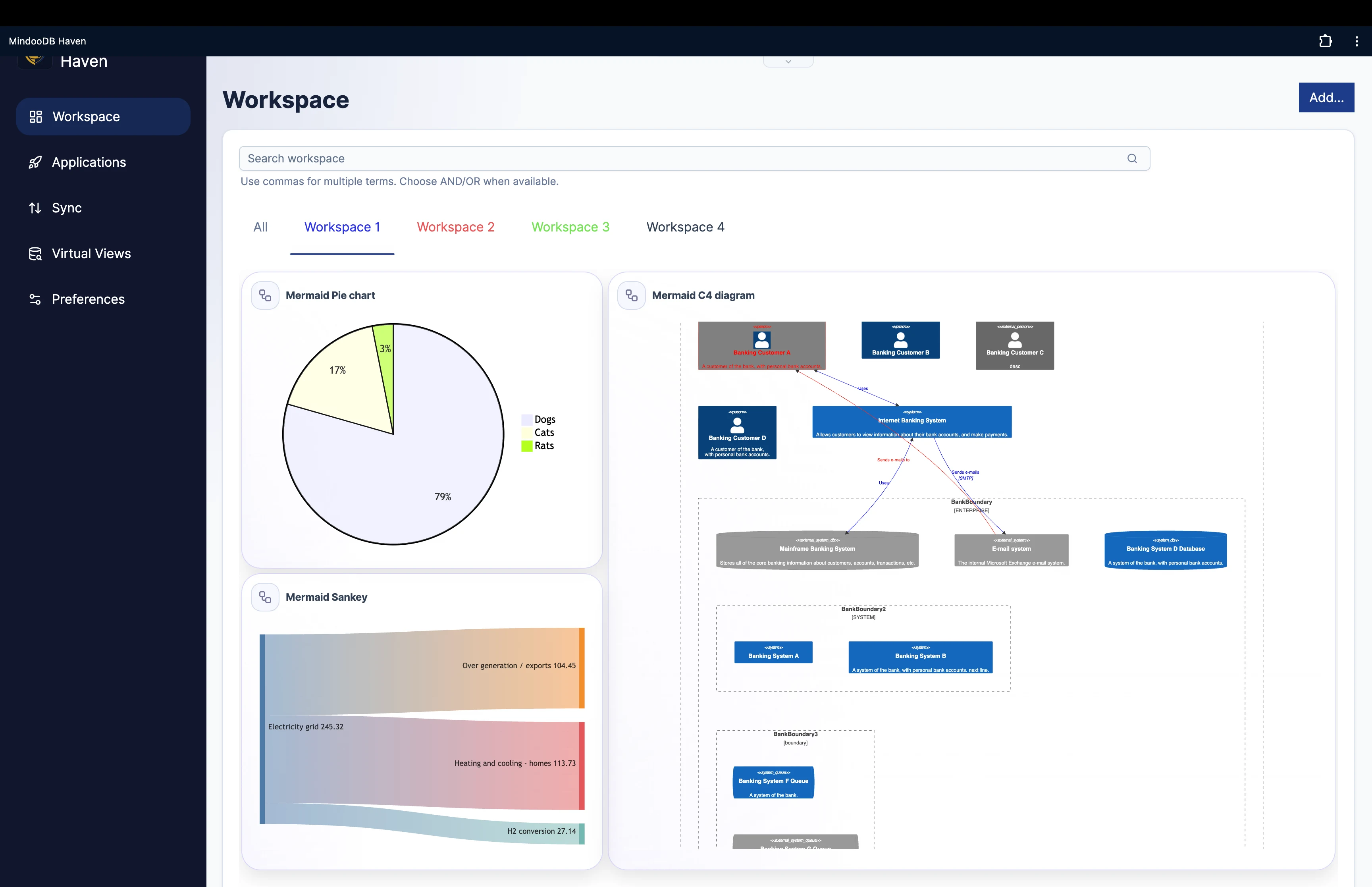The height and width of the screenshot is (887, 1372).
Task: Switch to the Workspace 2 tab
Action: 455,227
